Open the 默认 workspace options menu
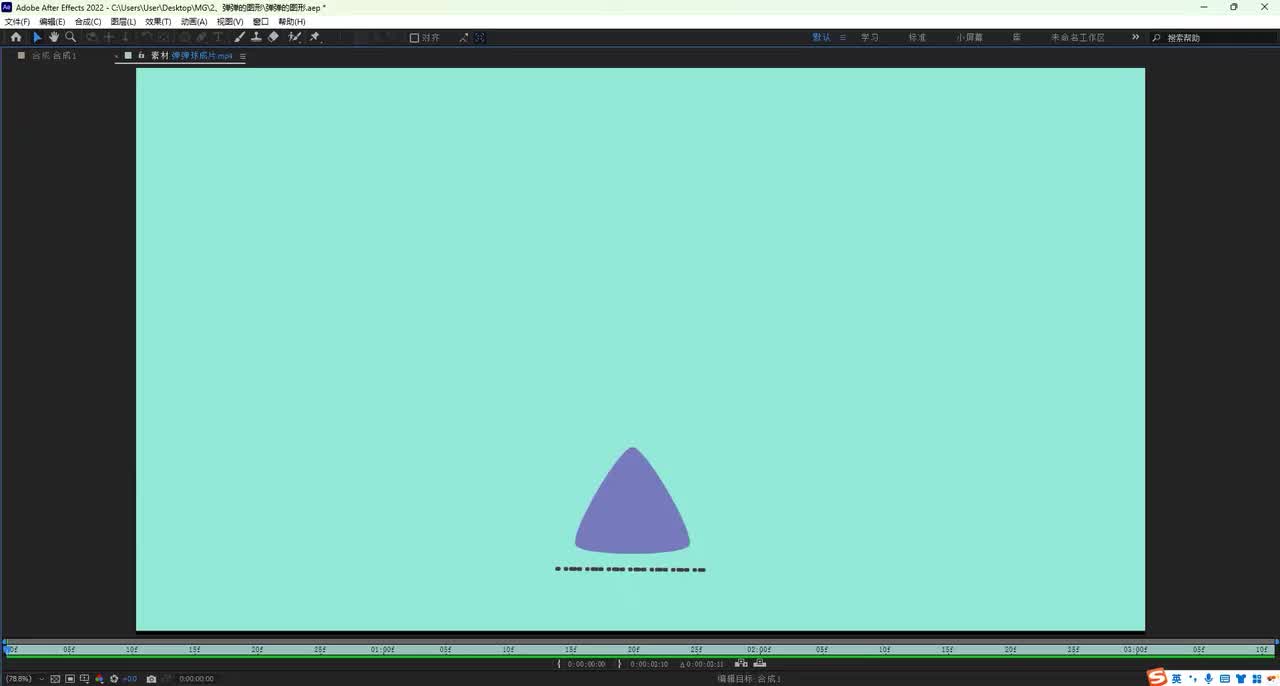This screenshot has width=1280, height=686. [x=843, y=37]
